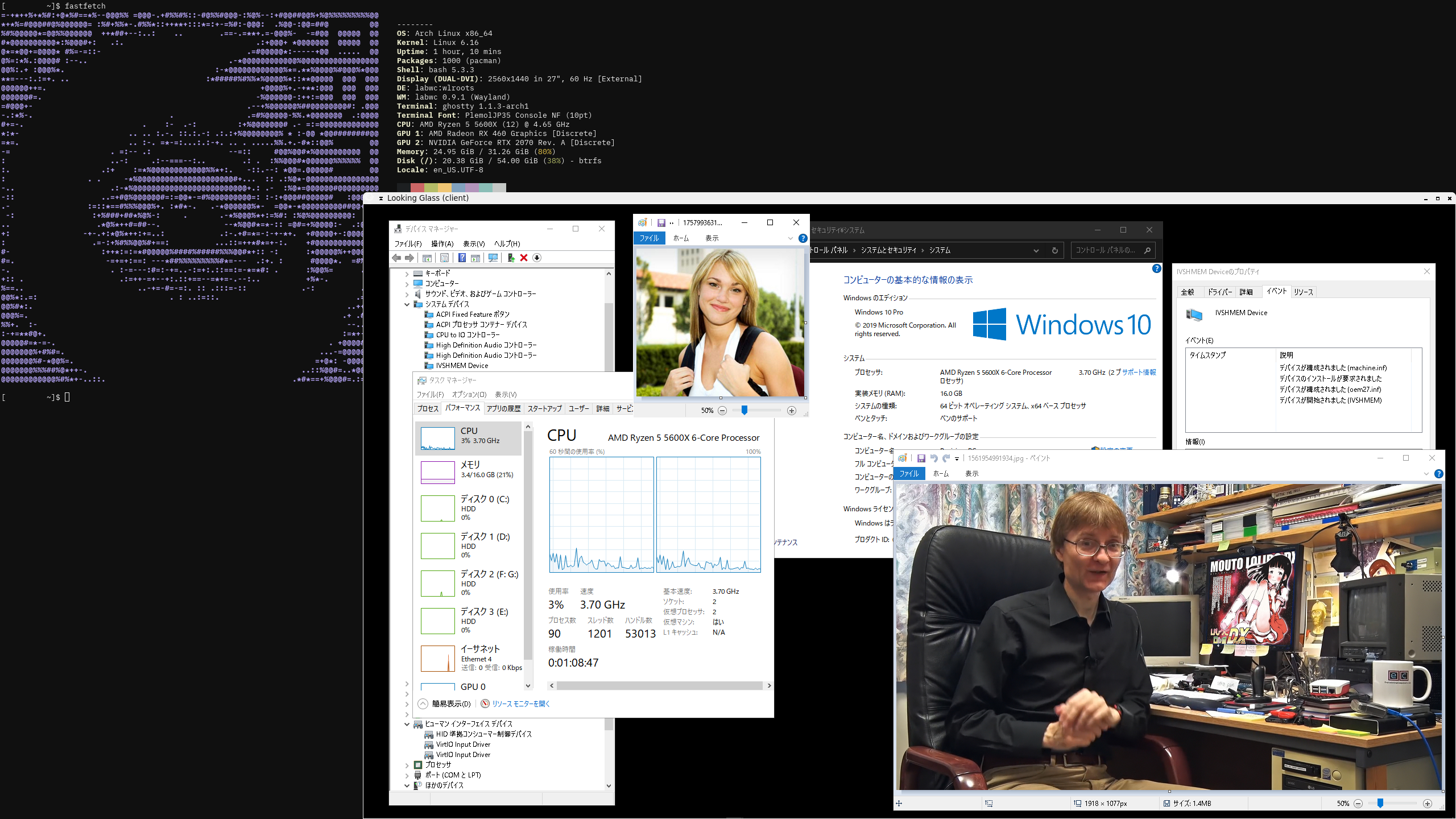Click Device Manager's forward arrow toolbar icon
The image size is (1456, 819).
click(x=409, y=258)
